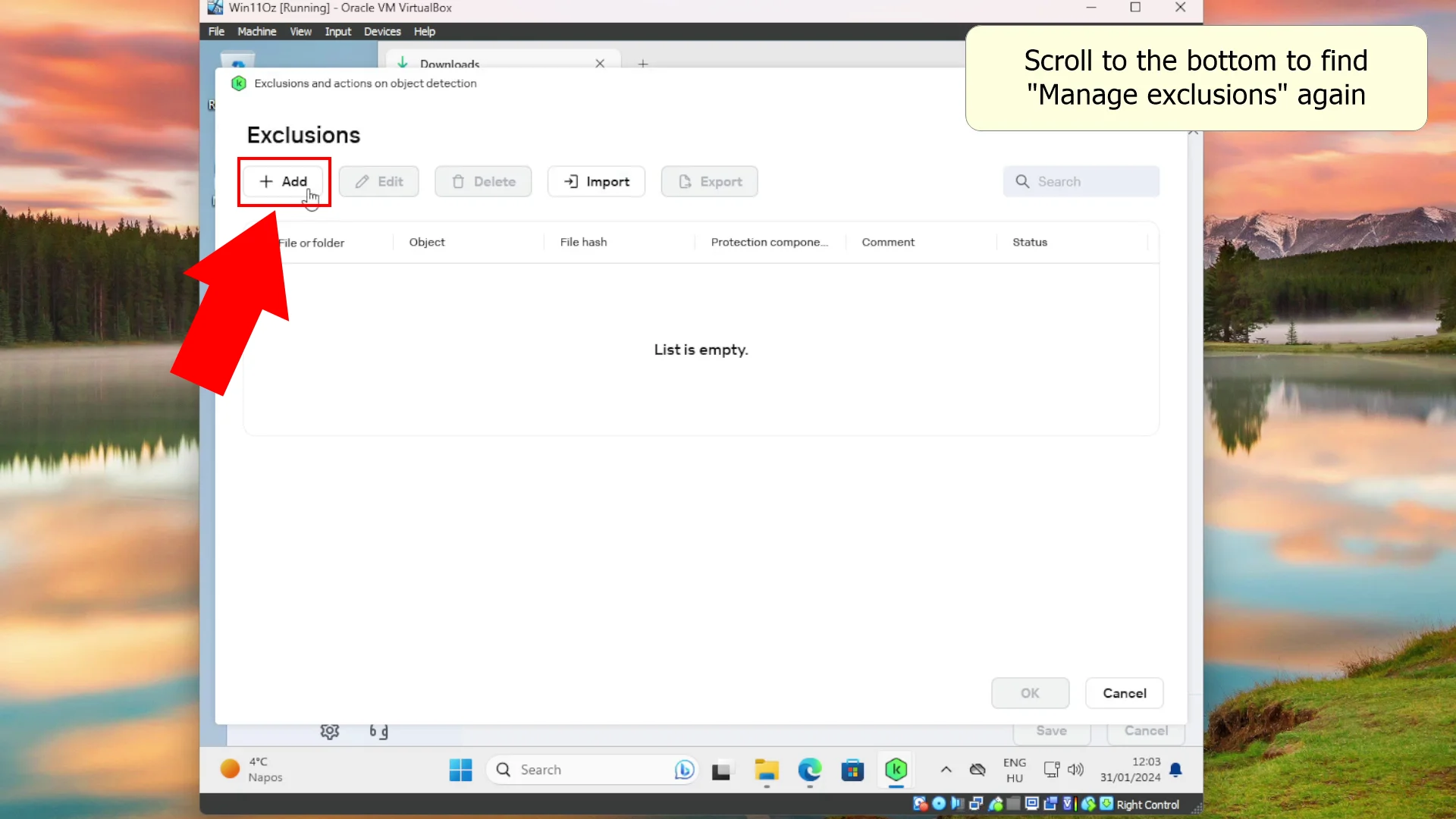Click the Right Control host key label
The width and height of the screenshot is (1456, 819).
pyautogui.click(x=1147, y=805)
